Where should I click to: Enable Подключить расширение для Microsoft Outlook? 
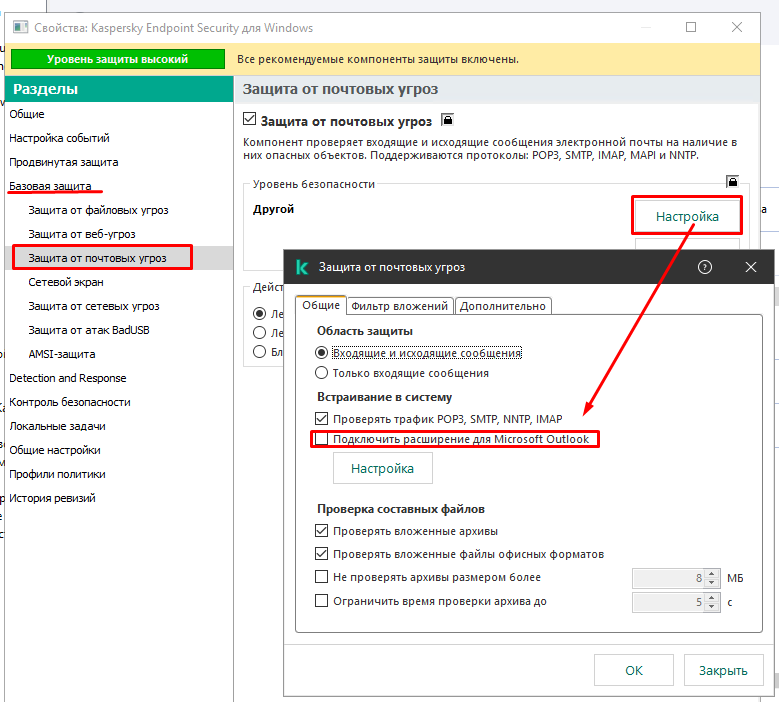pos(321,439)
